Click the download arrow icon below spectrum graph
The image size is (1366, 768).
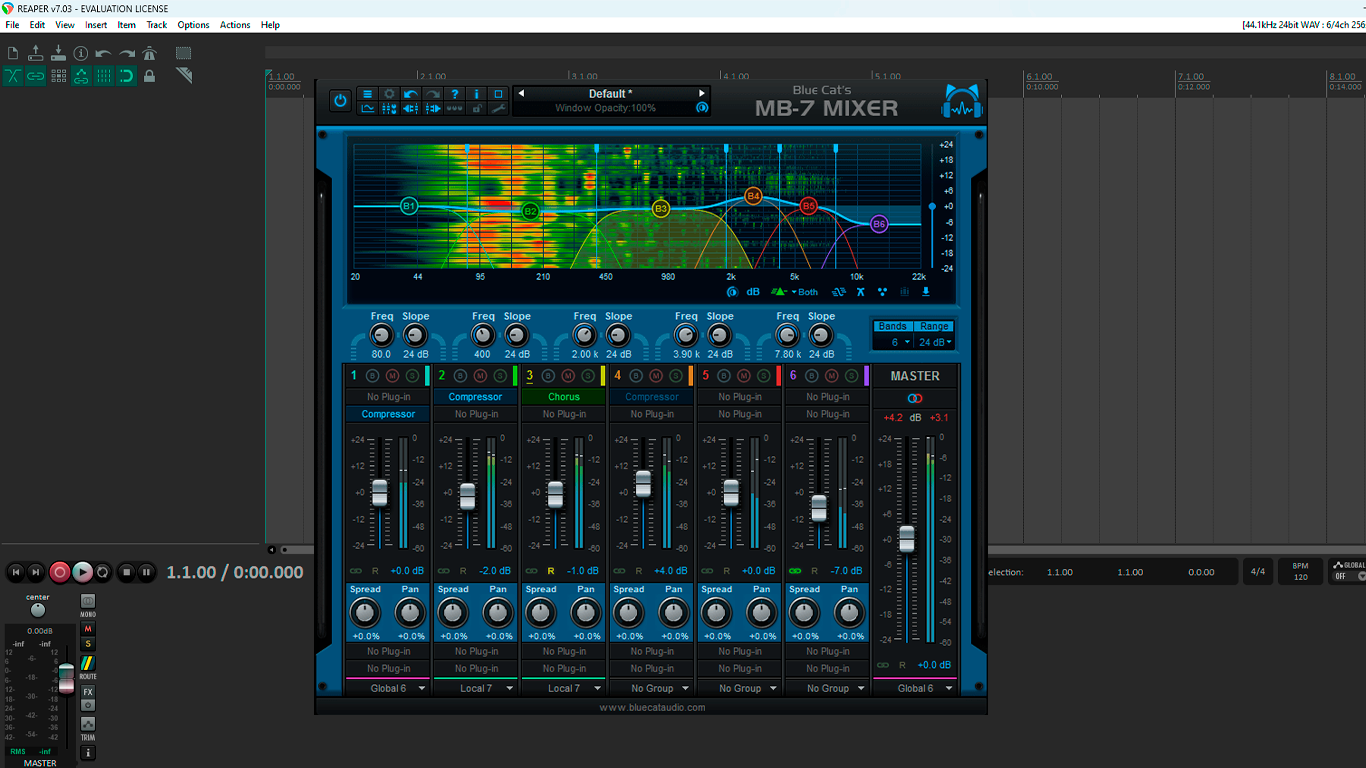tap(926, 292)
